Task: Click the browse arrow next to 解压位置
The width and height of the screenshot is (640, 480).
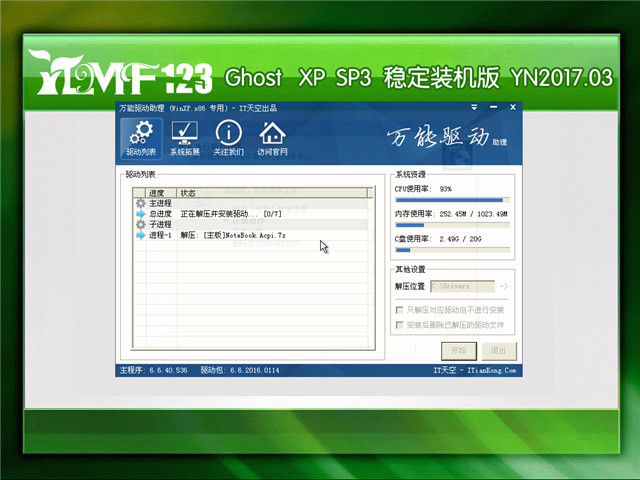Action: pos(504,286)
